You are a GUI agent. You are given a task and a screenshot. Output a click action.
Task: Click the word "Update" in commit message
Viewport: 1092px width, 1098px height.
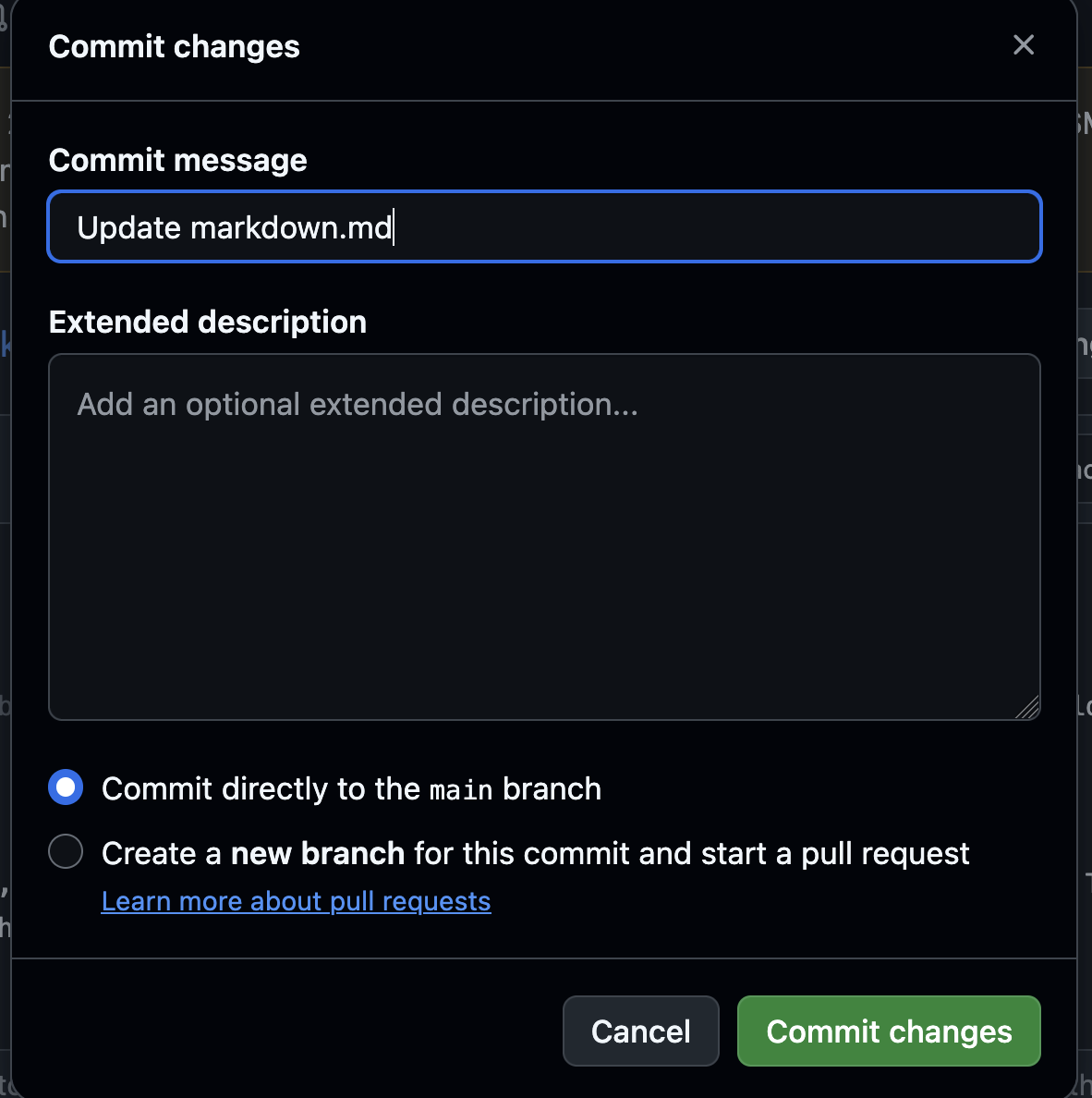[x=128, y=227]
